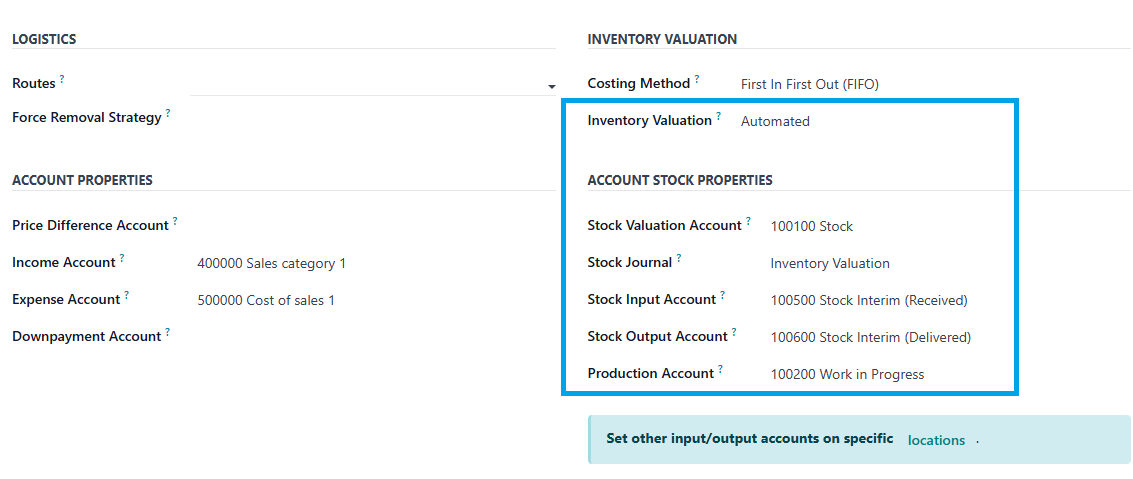Screen dimensions: 1133x479
Task: Click Stock Valuation Account 100100 Stock value
Action: [811, 227]
